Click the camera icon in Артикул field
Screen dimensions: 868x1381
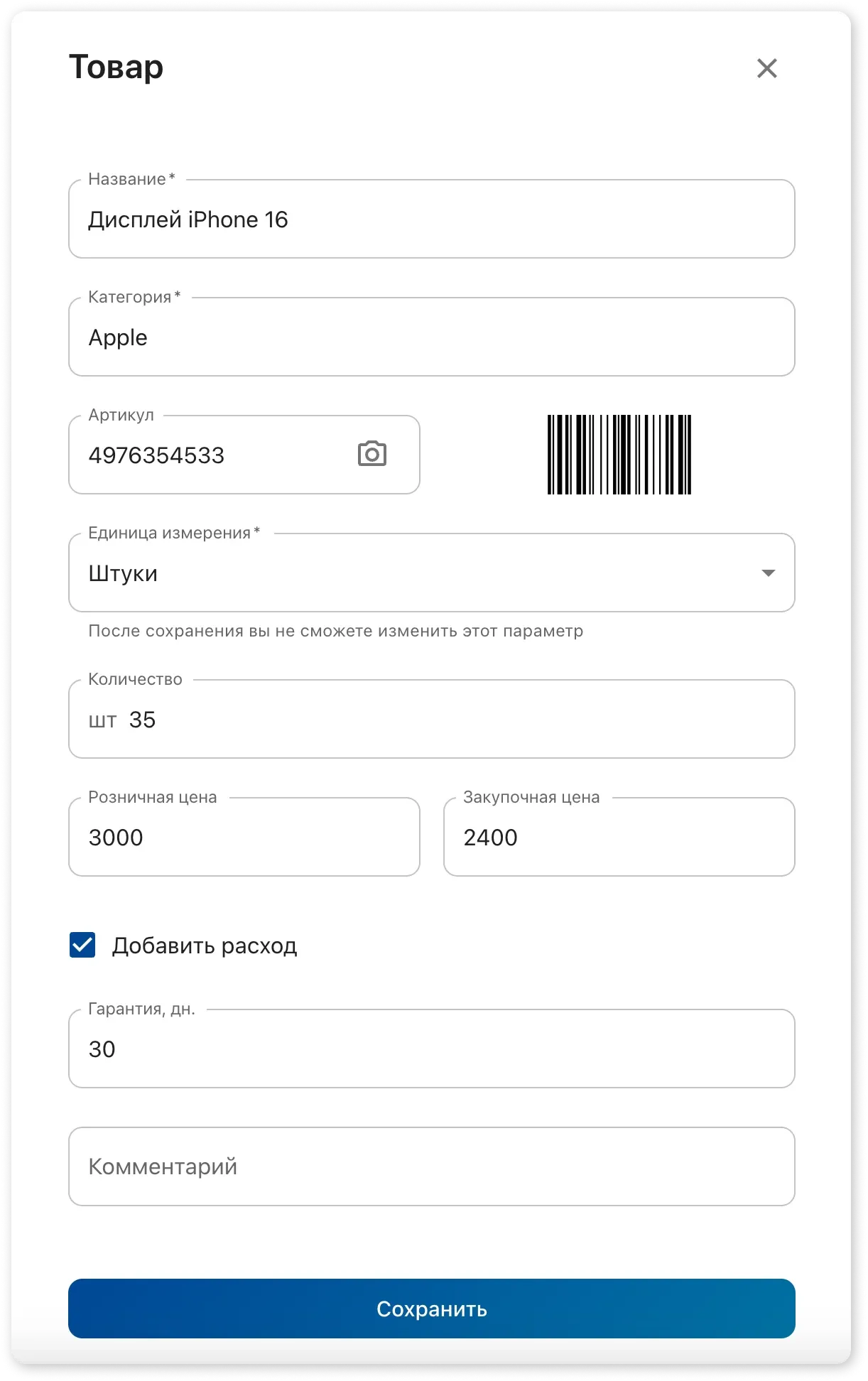pos(371,454)
